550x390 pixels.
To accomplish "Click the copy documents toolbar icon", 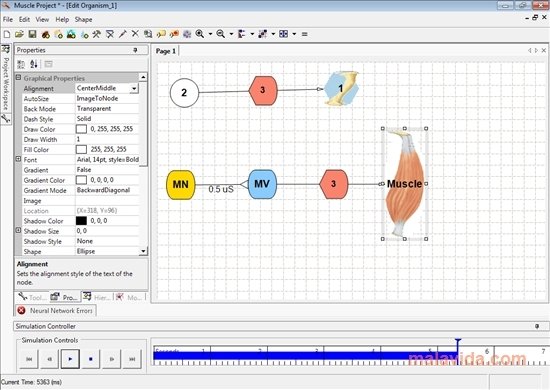I will point(148,34).
